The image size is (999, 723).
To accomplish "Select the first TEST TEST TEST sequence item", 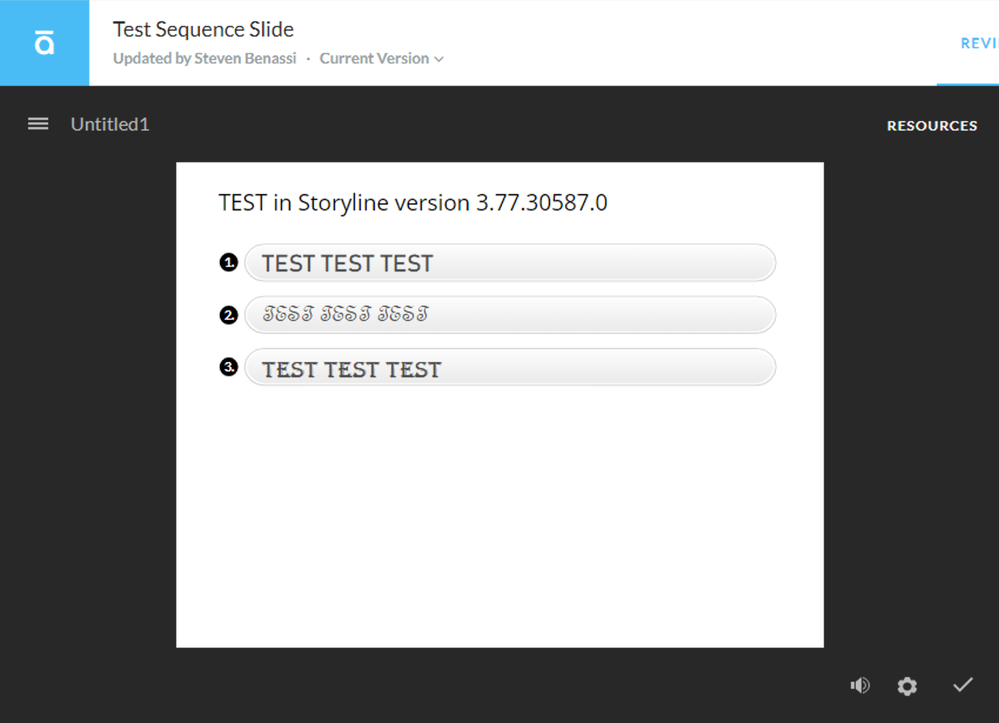I will tap(510, 263).
